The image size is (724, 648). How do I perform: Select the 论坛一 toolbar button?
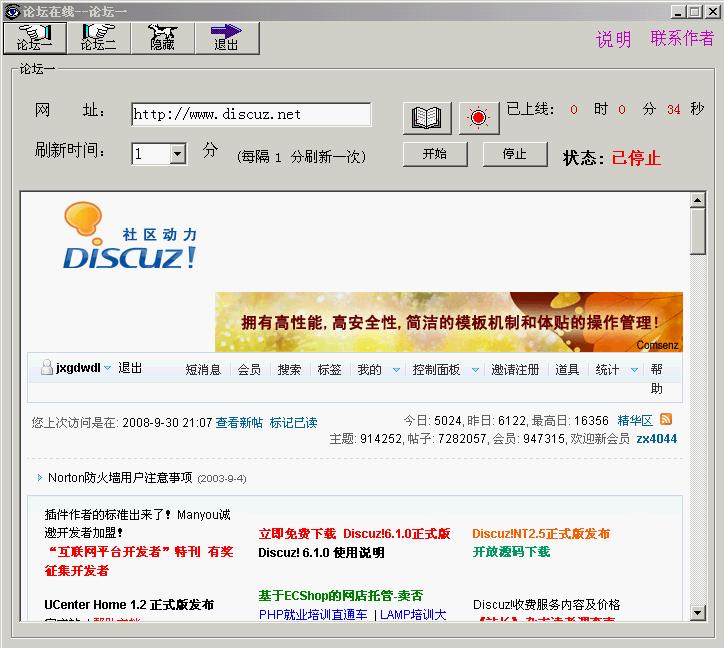35,38
